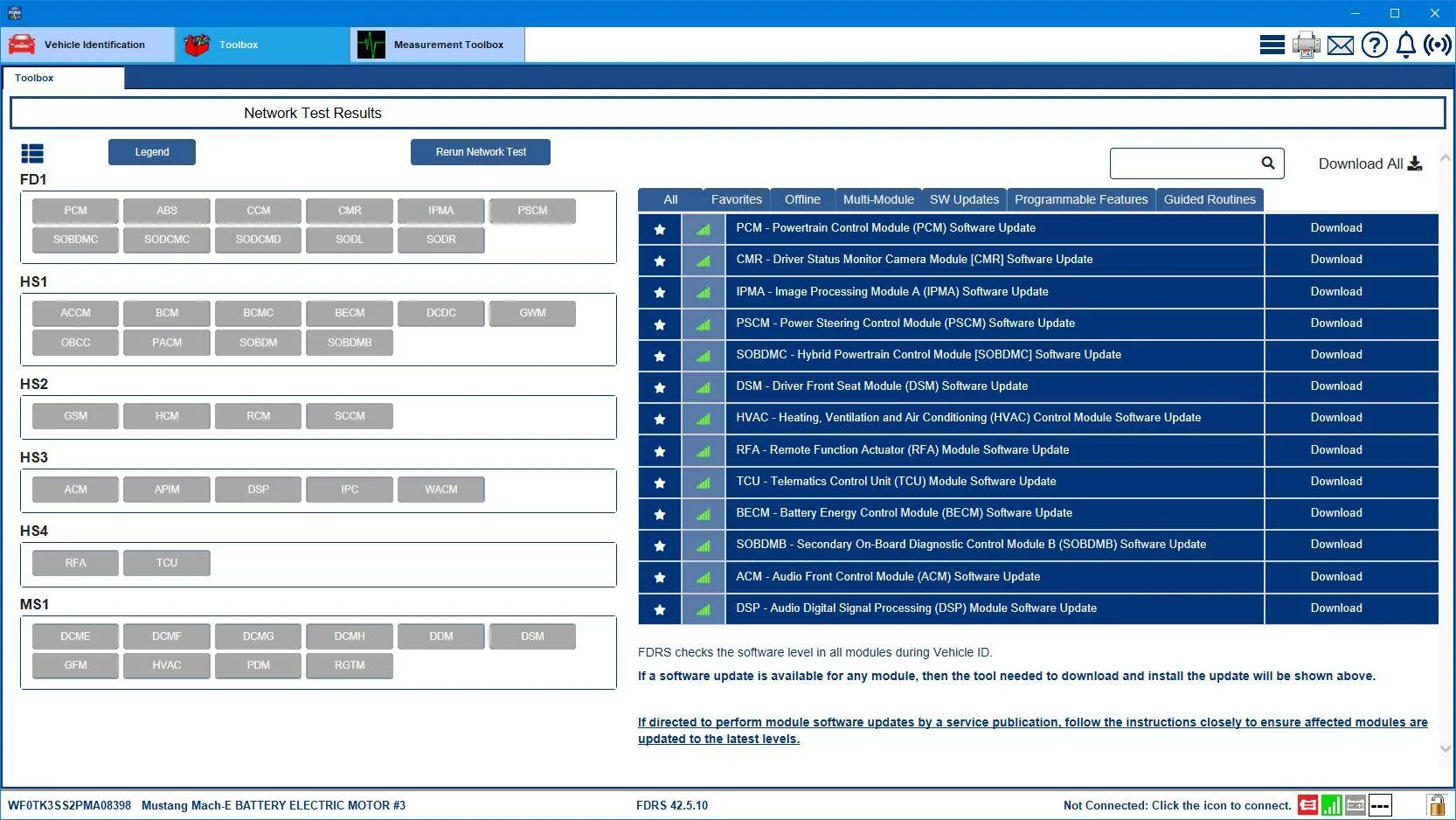Select the BECM Software Update row title
The width and height of the screenshot is (1456, 820).
(x=904, y=513)
